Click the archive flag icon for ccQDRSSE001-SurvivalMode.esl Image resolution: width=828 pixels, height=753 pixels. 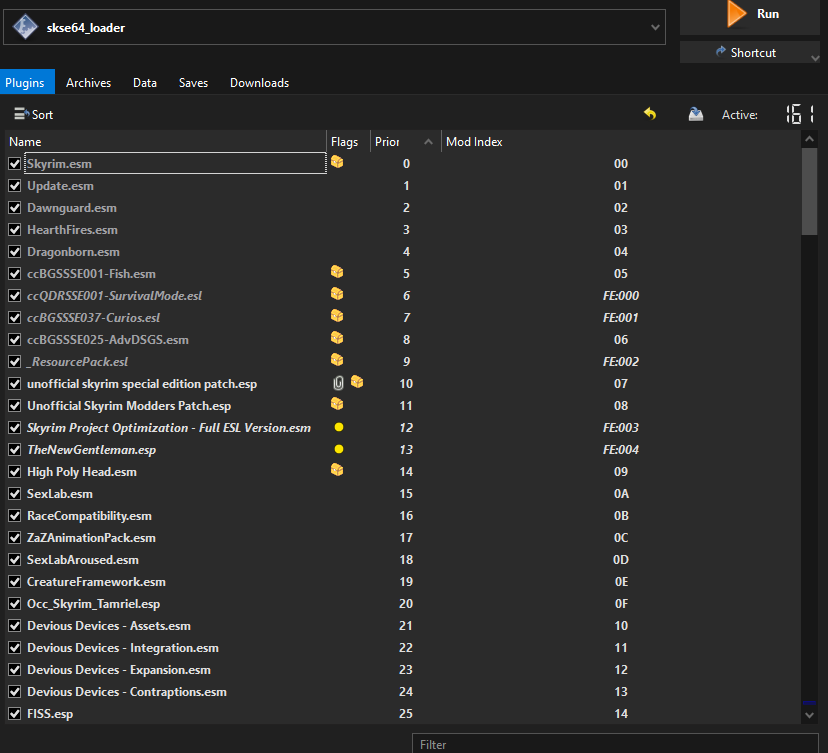tap(337, 294)
